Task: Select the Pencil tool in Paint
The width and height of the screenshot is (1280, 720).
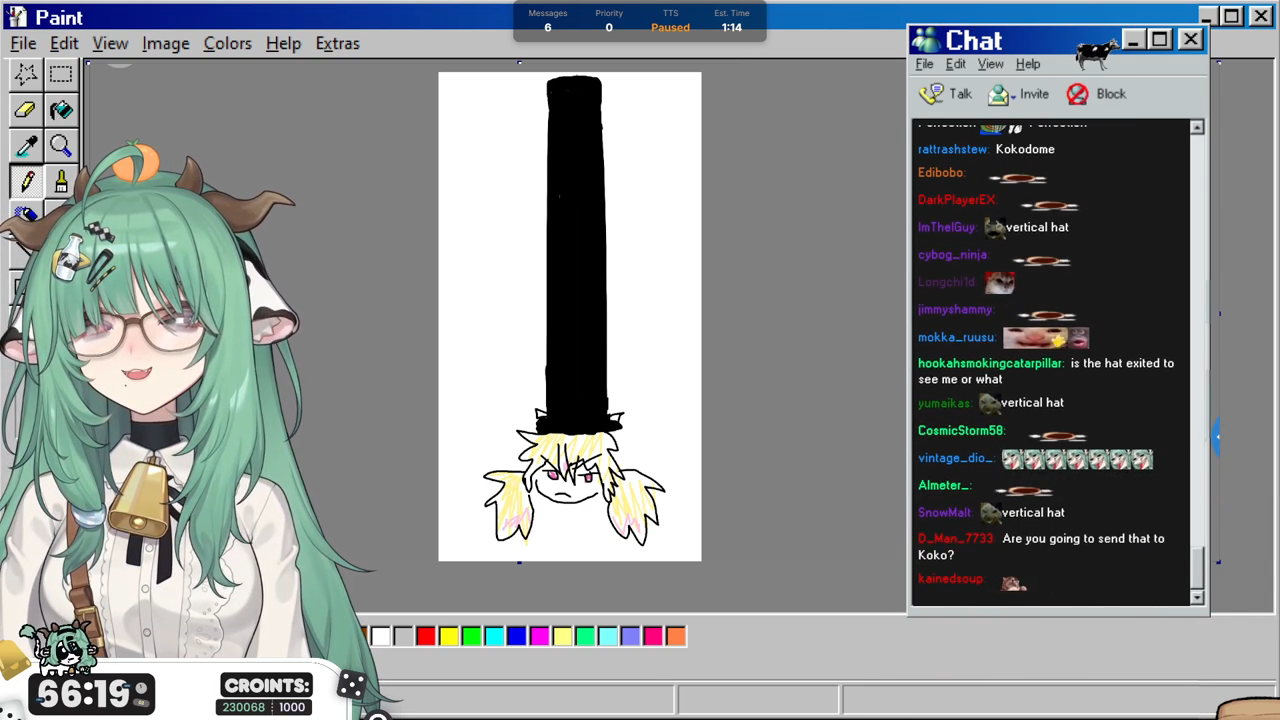Action: coord(26,182)
